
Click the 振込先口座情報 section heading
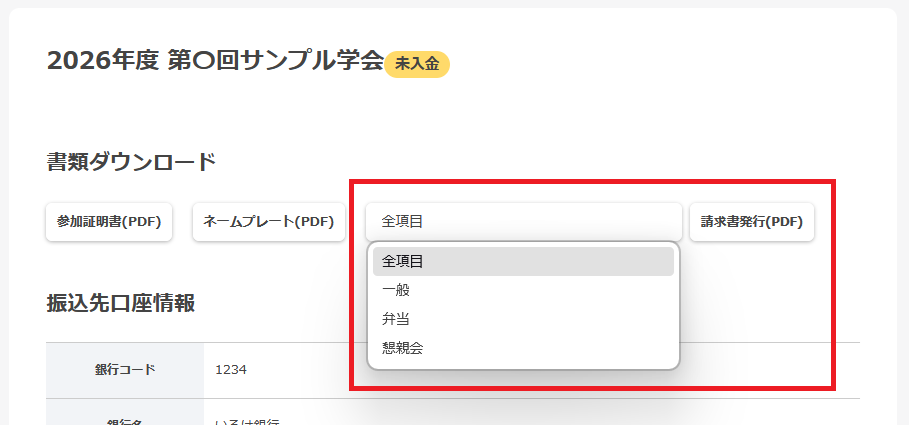[x=120, y=303]
